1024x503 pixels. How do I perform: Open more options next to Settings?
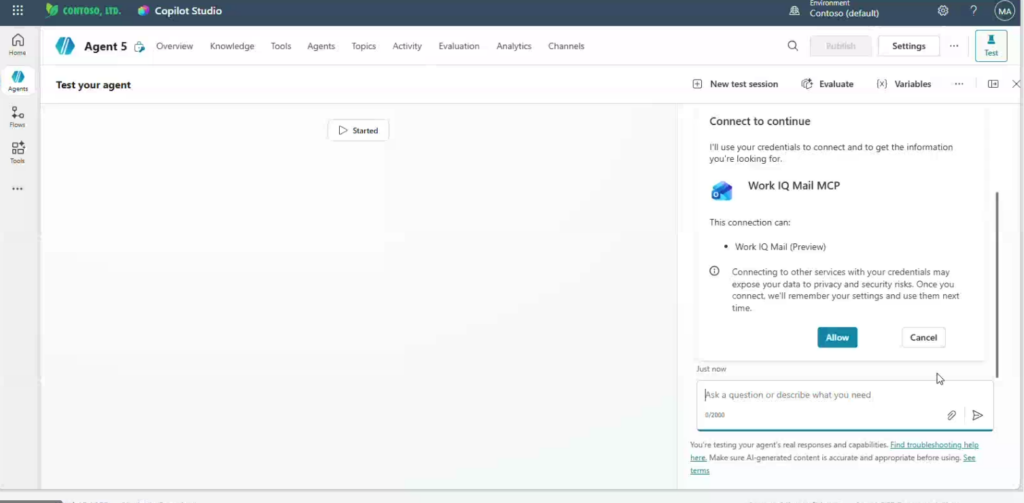(x=954, y=46)
